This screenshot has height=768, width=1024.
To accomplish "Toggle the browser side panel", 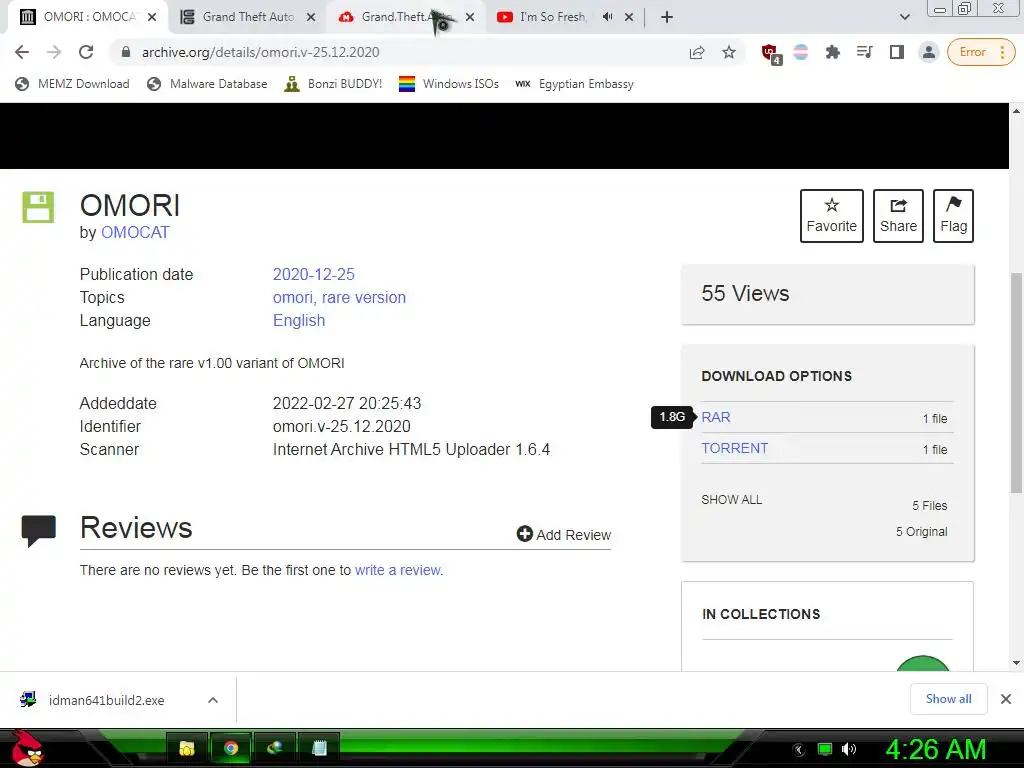I will tap(897, 52).
